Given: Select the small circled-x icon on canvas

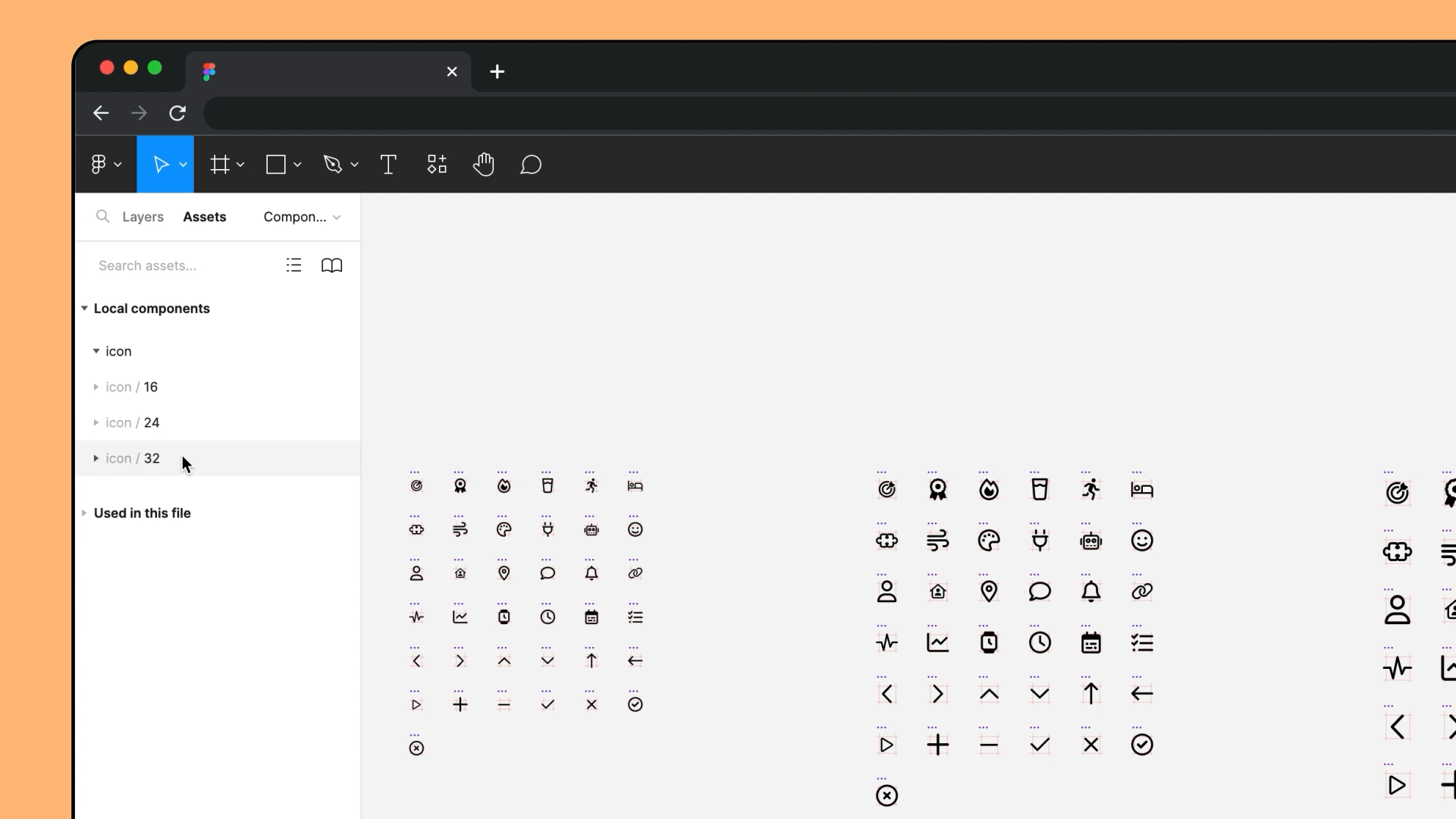Looking at the screenshot, I should click(416, 748).
